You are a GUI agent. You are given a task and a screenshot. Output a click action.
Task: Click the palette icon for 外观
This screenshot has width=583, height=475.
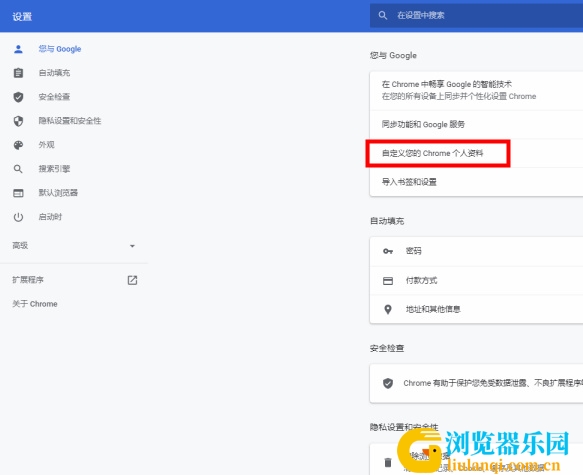18,145
